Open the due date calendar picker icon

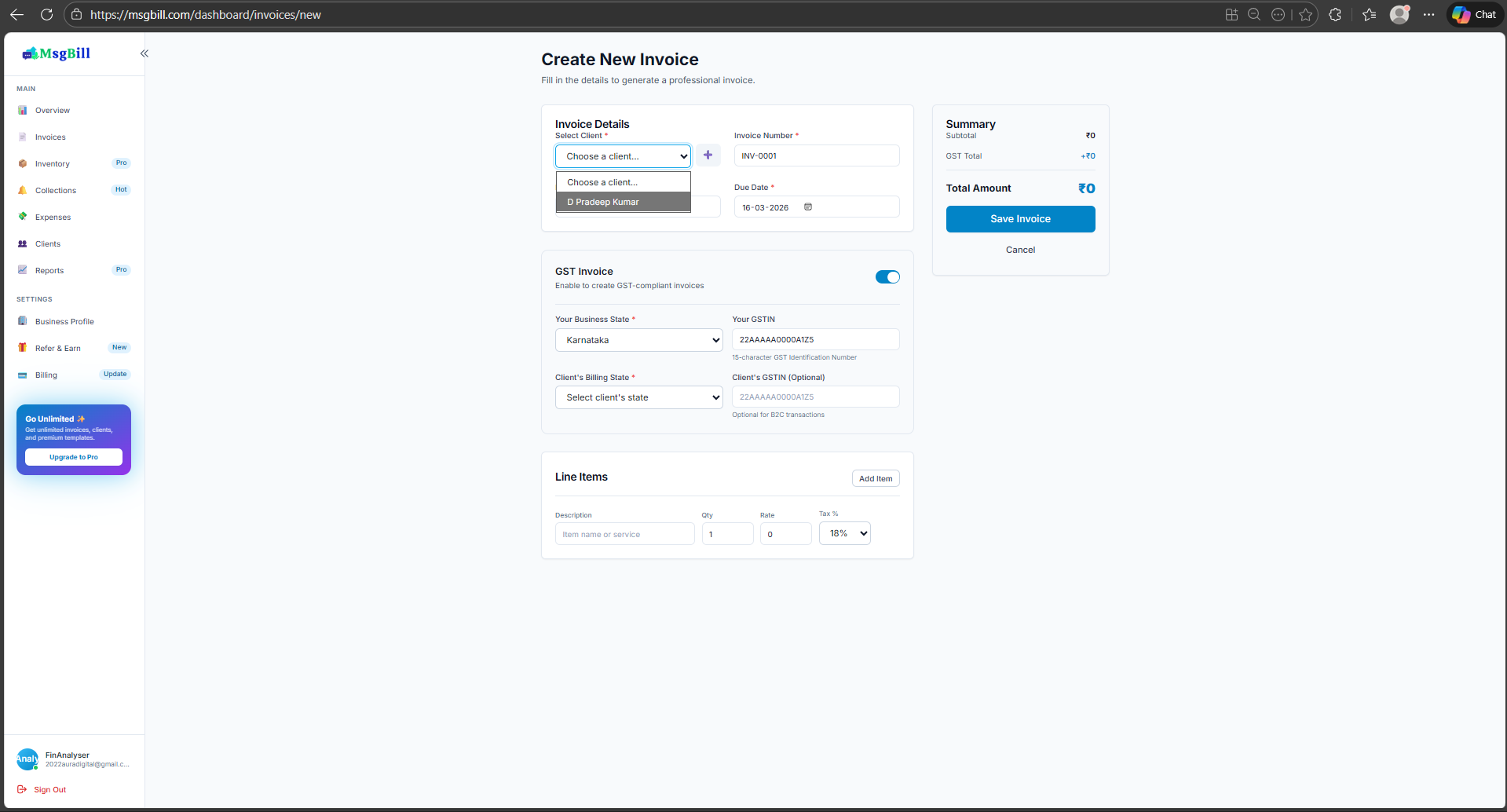(808, 207)
